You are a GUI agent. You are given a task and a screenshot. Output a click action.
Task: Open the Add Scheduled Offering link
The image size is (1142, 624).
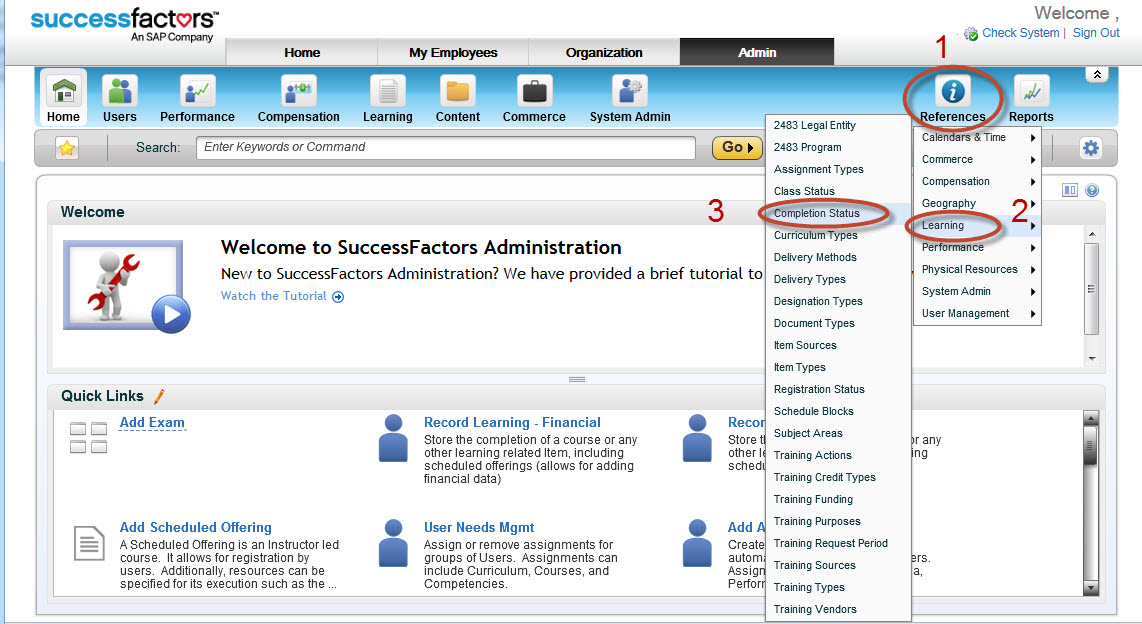coord(195,527)
